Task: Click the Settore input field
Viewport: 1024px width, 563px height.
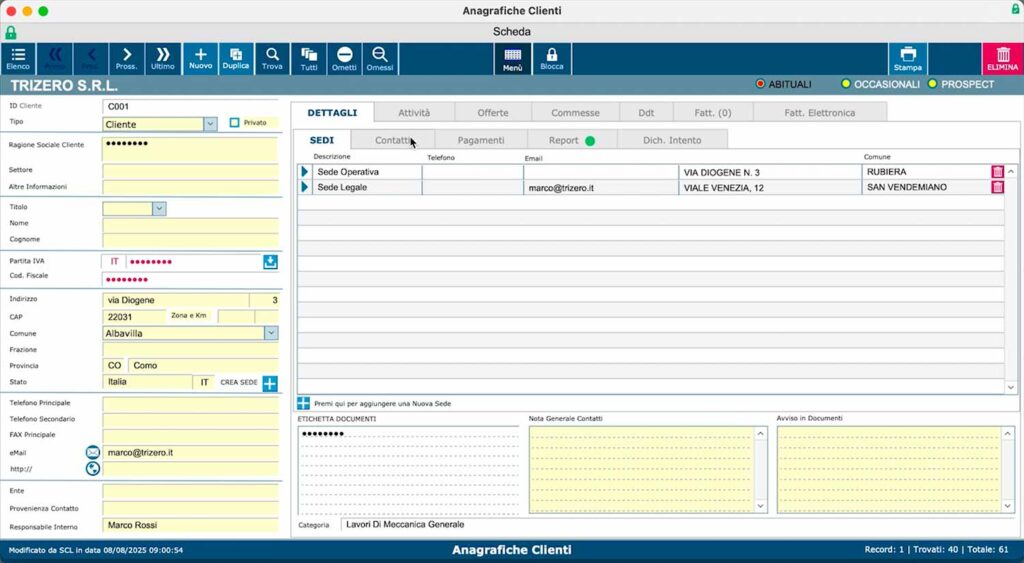Action: [190, 171]
